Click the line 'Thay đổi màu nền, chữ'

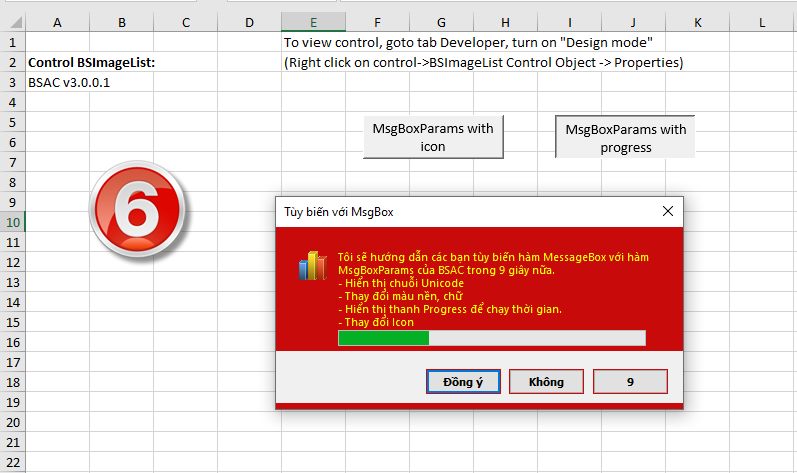tap(401, 296)
